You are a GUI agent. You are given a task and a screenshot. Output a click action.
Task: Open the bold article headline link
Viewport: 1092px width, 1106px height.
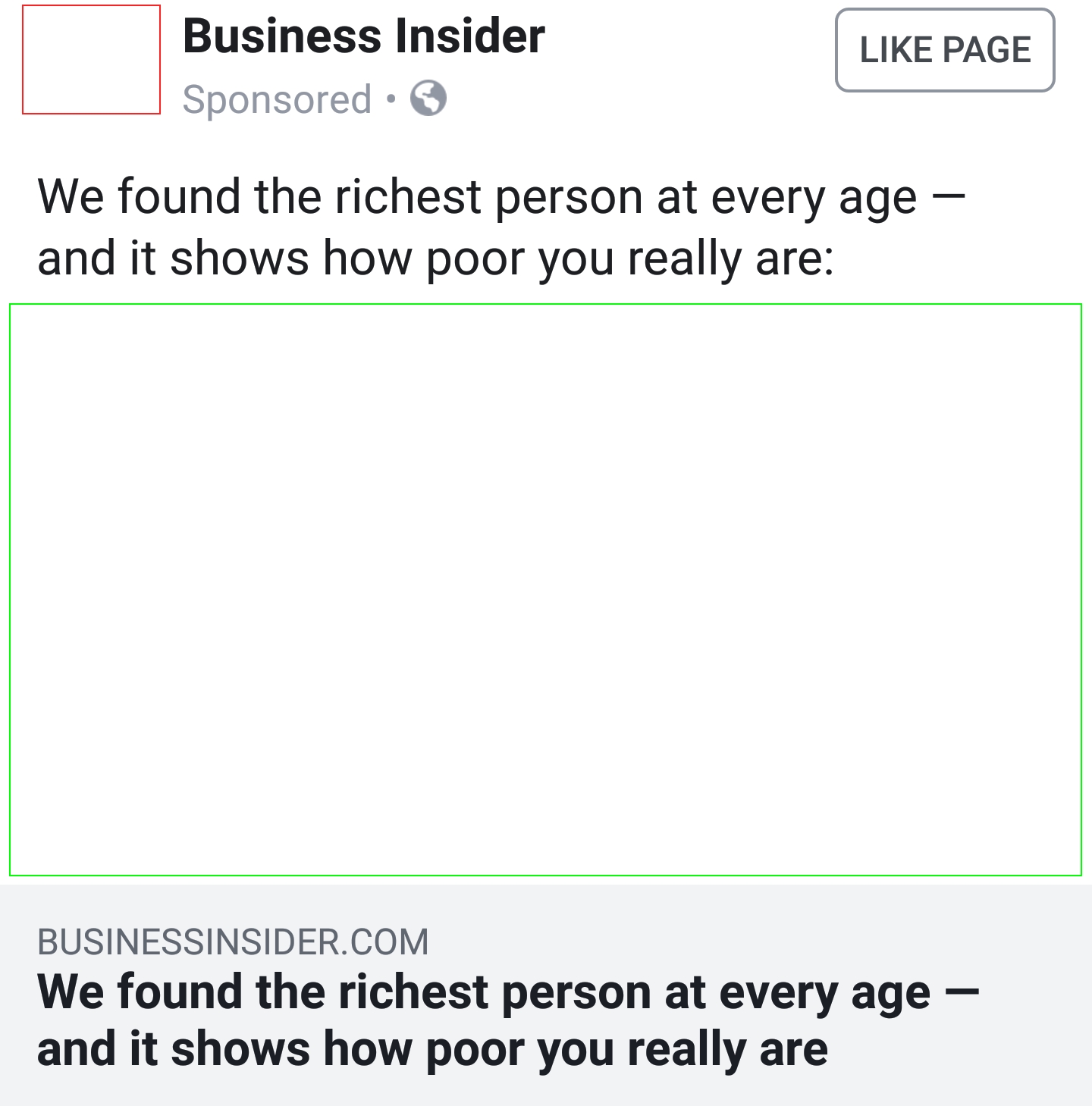click(x=508, y=1020)
